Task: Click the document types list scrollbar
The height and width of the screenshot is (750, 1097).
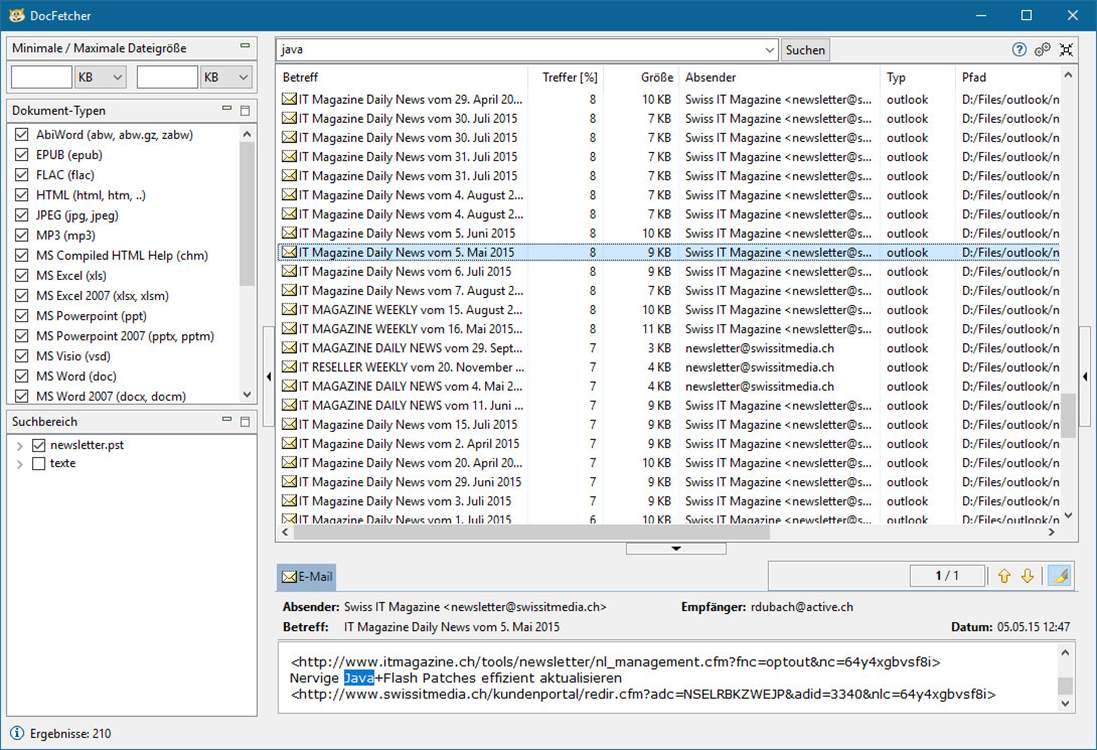Action: (246, 213)
